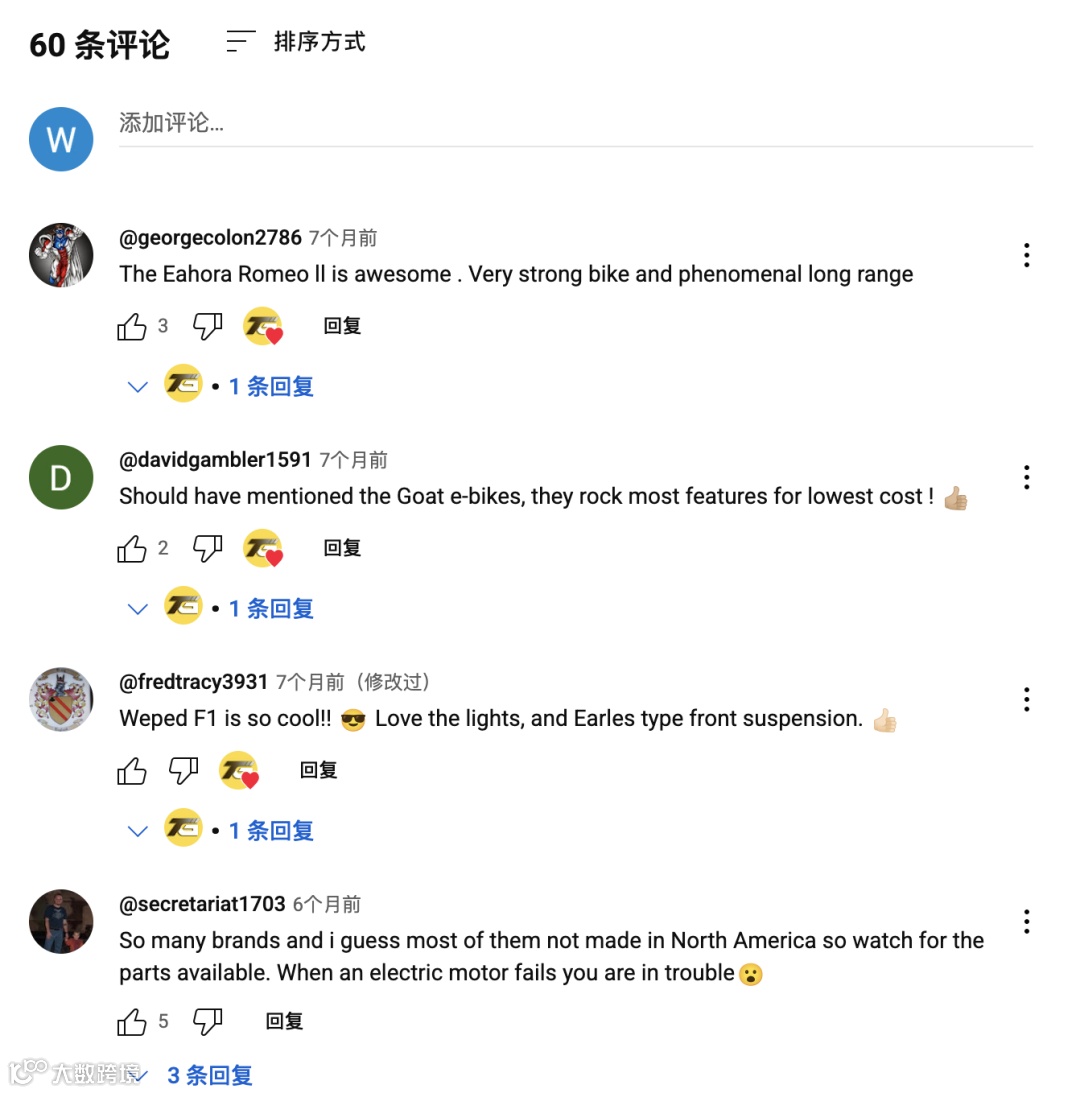Viewport: 1080px width, 1093px height.
Task: Thumbs up the Weped F1 comment
Action: pos(131,771)
